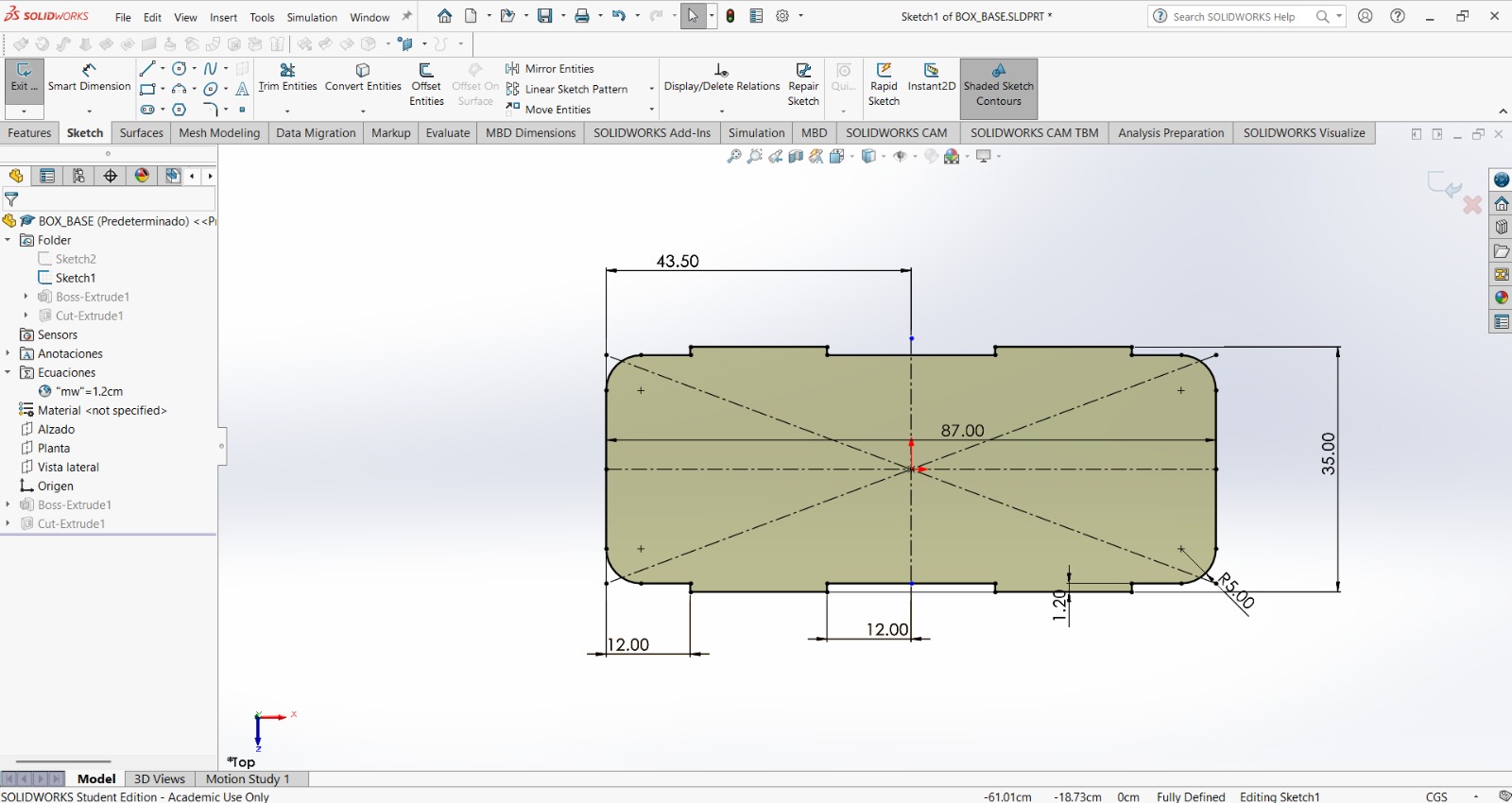Click the Rebuild traffic light icon
This screenshot has width=1512, height=803.
pyautogui.click(x=730, y=16)
